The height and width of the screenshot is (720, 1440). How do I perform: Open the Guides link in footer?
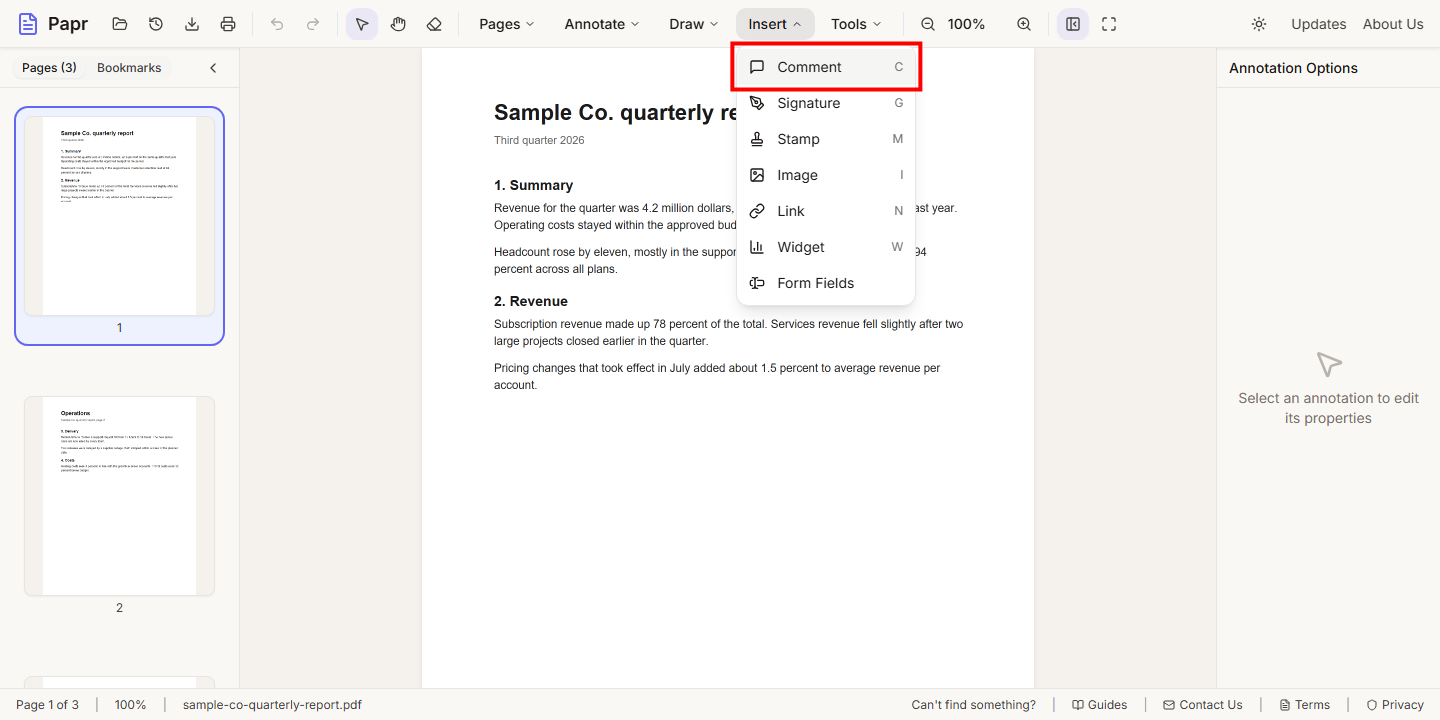point(1099,705)
